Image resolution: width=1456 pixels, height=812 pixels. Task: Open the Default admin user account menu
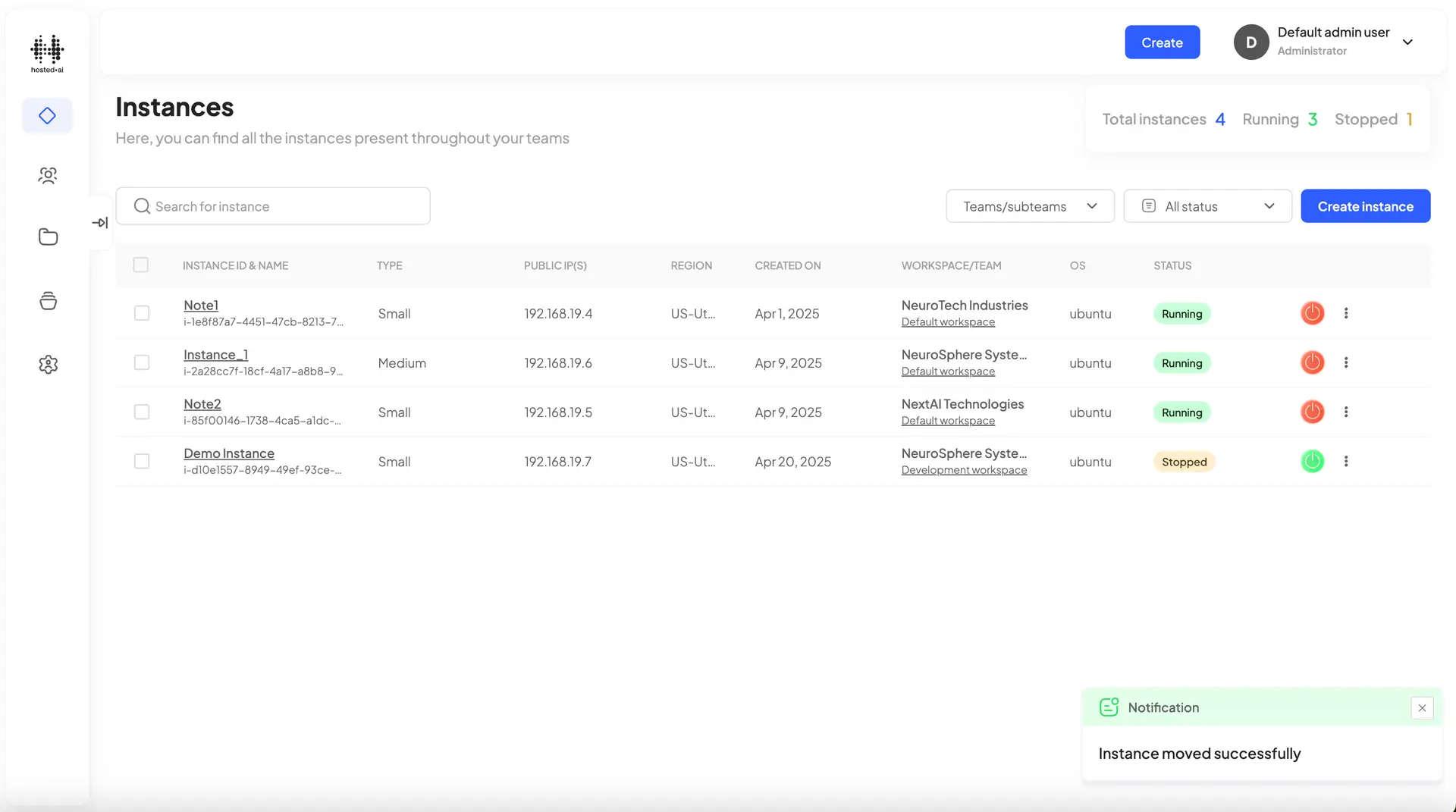point(1327,42)
